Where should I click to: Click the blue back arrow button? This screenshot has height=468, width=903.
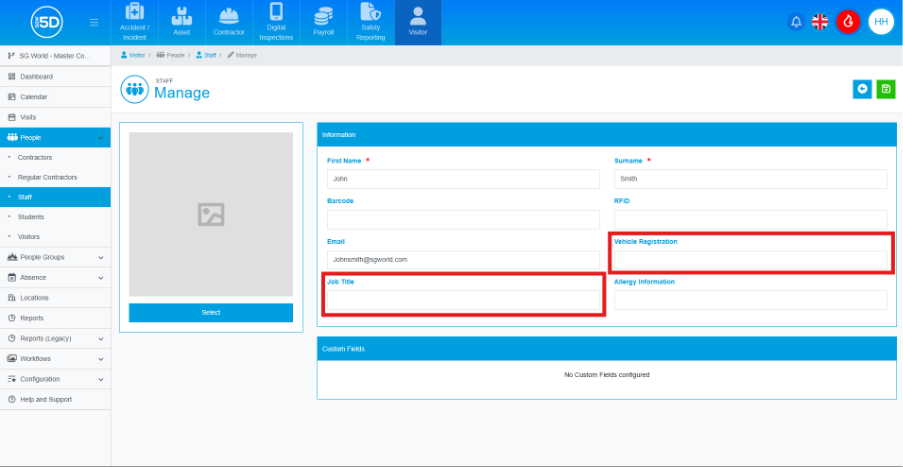(862, 89)
